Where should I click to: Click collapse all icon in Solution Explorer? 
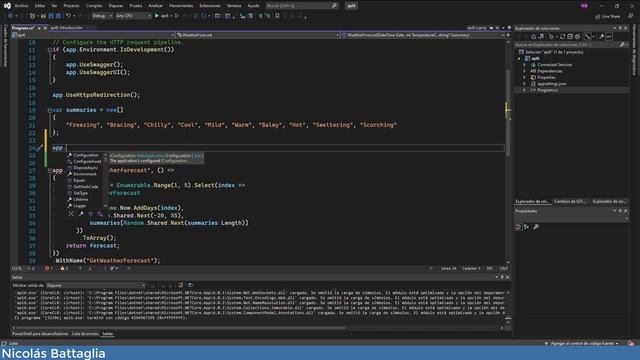point(570,37)
